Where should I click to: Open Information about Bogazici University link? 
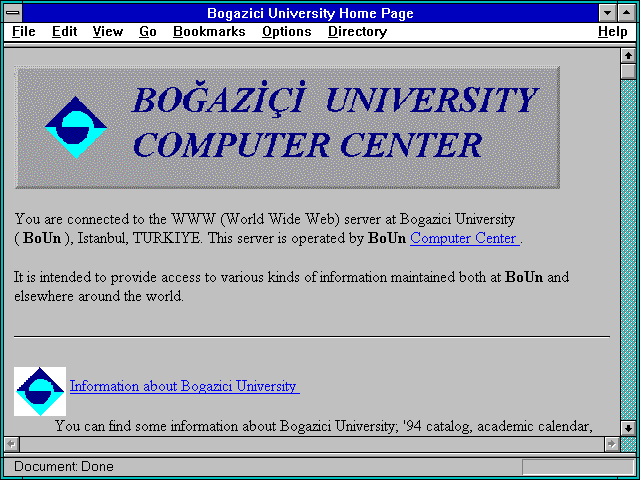coord(184,386)
